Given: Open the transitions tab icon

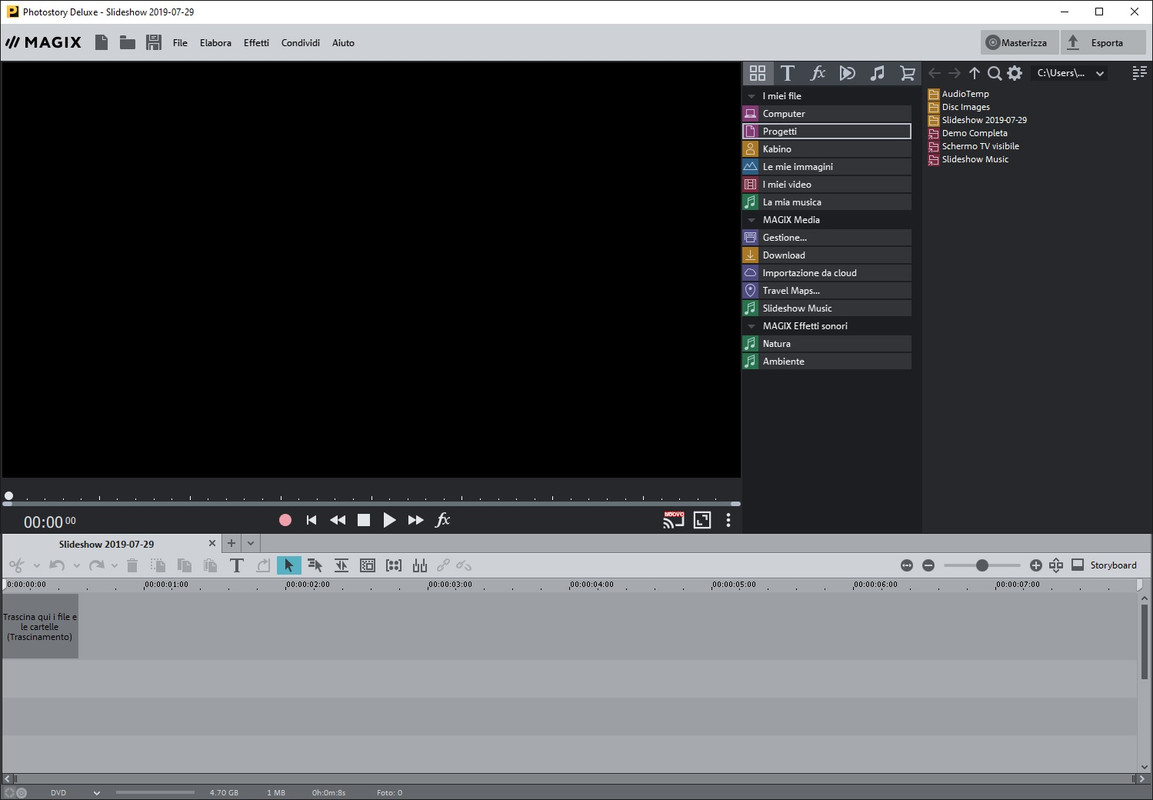Looking at the screenshot, I should (x=848, y=73).
